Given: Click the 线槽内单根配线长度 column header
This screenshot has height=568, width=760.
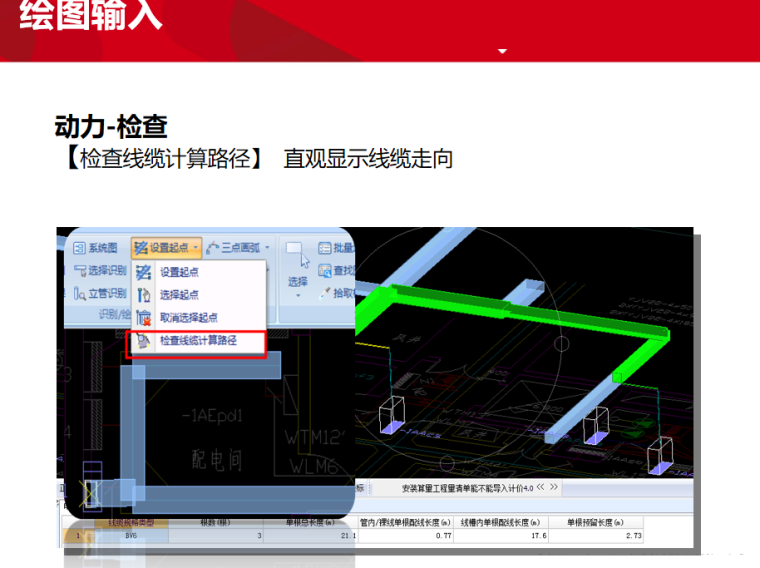Looking at the screenshot, I should pyautogui.click(x=500, y=523).
